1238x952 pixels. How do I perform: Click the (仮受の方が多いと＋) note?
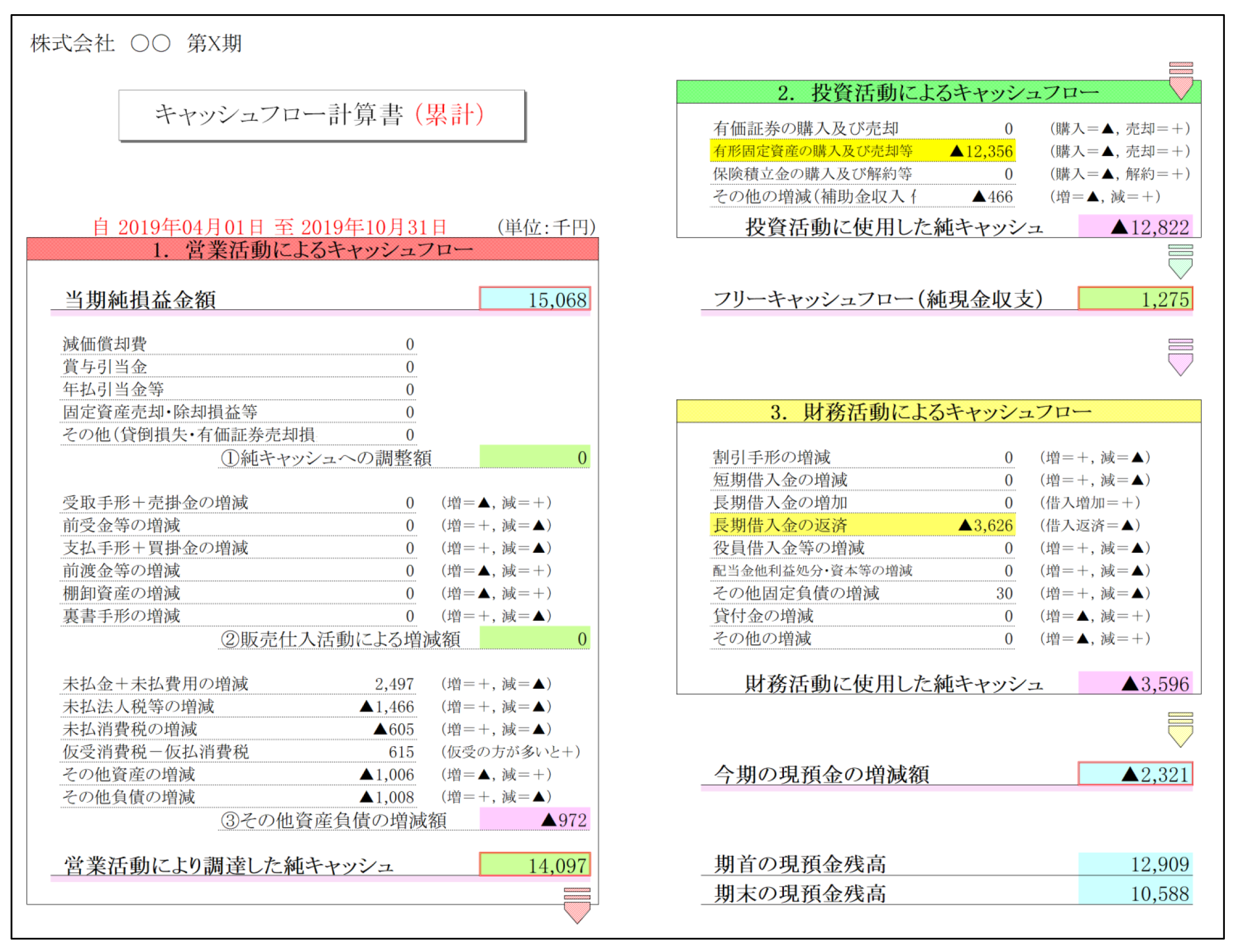coord(511,752)
